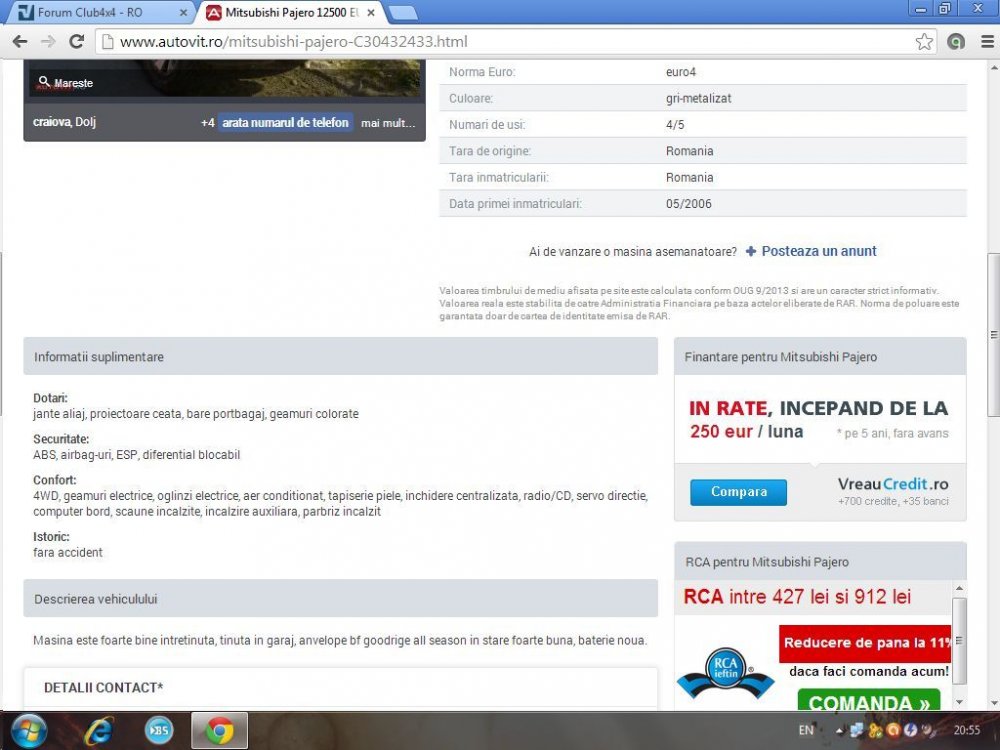
Task: Click the system clock showing 20:55
Action: pos(967,730)
